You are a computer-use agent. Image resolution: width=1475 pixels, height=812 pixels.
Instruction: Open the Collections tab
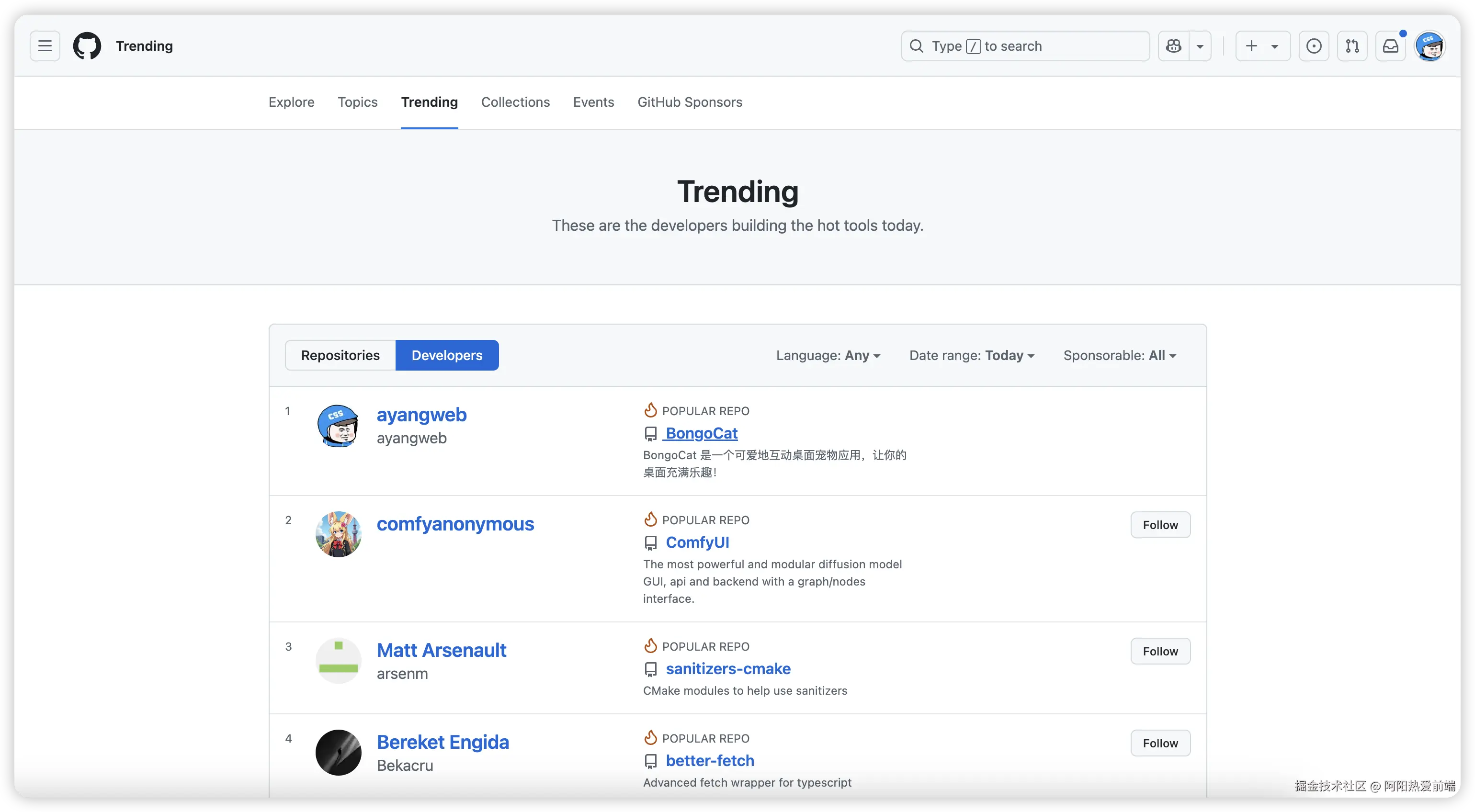coord(515,102)
